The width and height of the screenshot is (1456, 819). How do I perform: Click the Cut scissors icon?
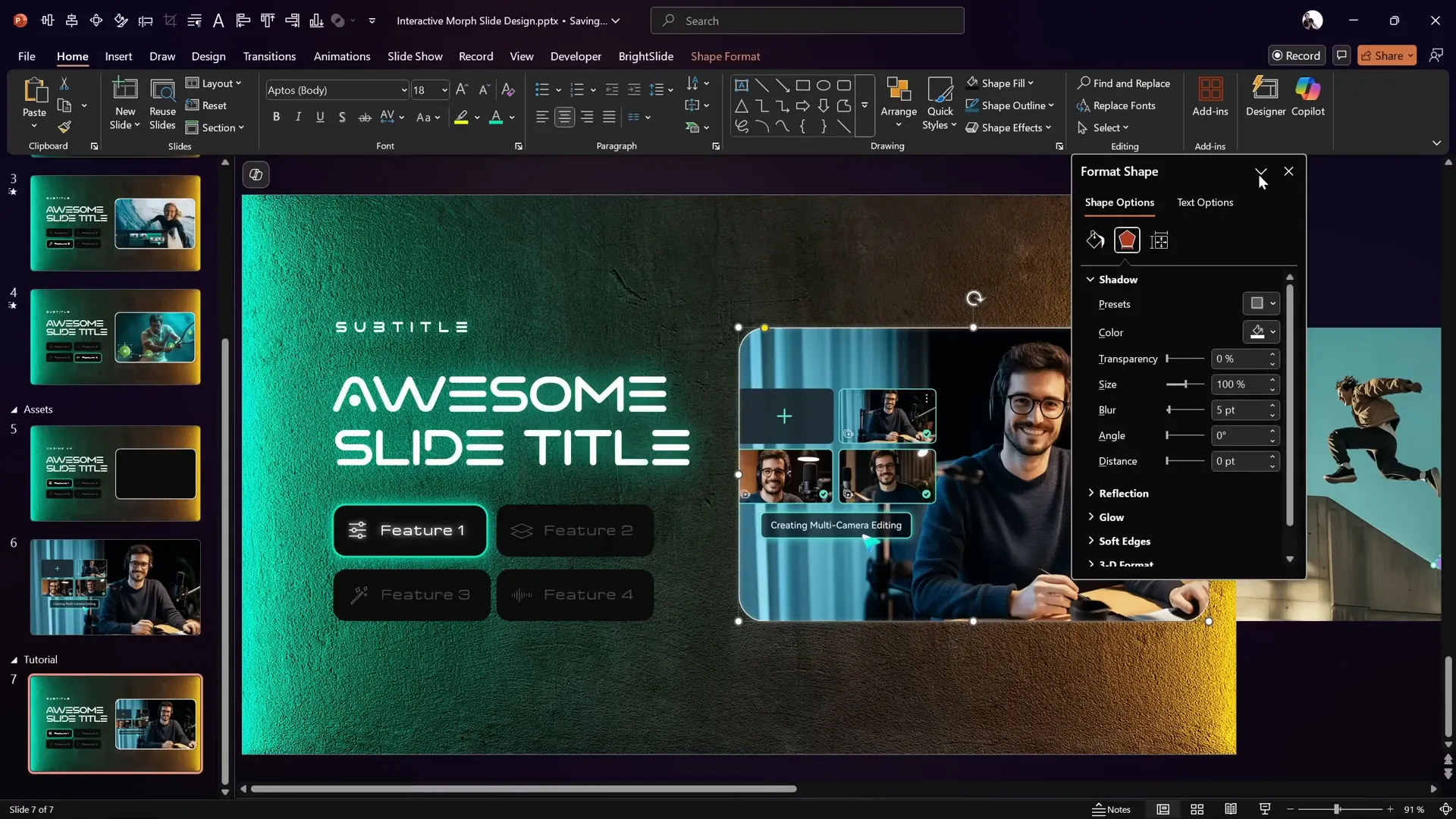(x=64, y=83)
